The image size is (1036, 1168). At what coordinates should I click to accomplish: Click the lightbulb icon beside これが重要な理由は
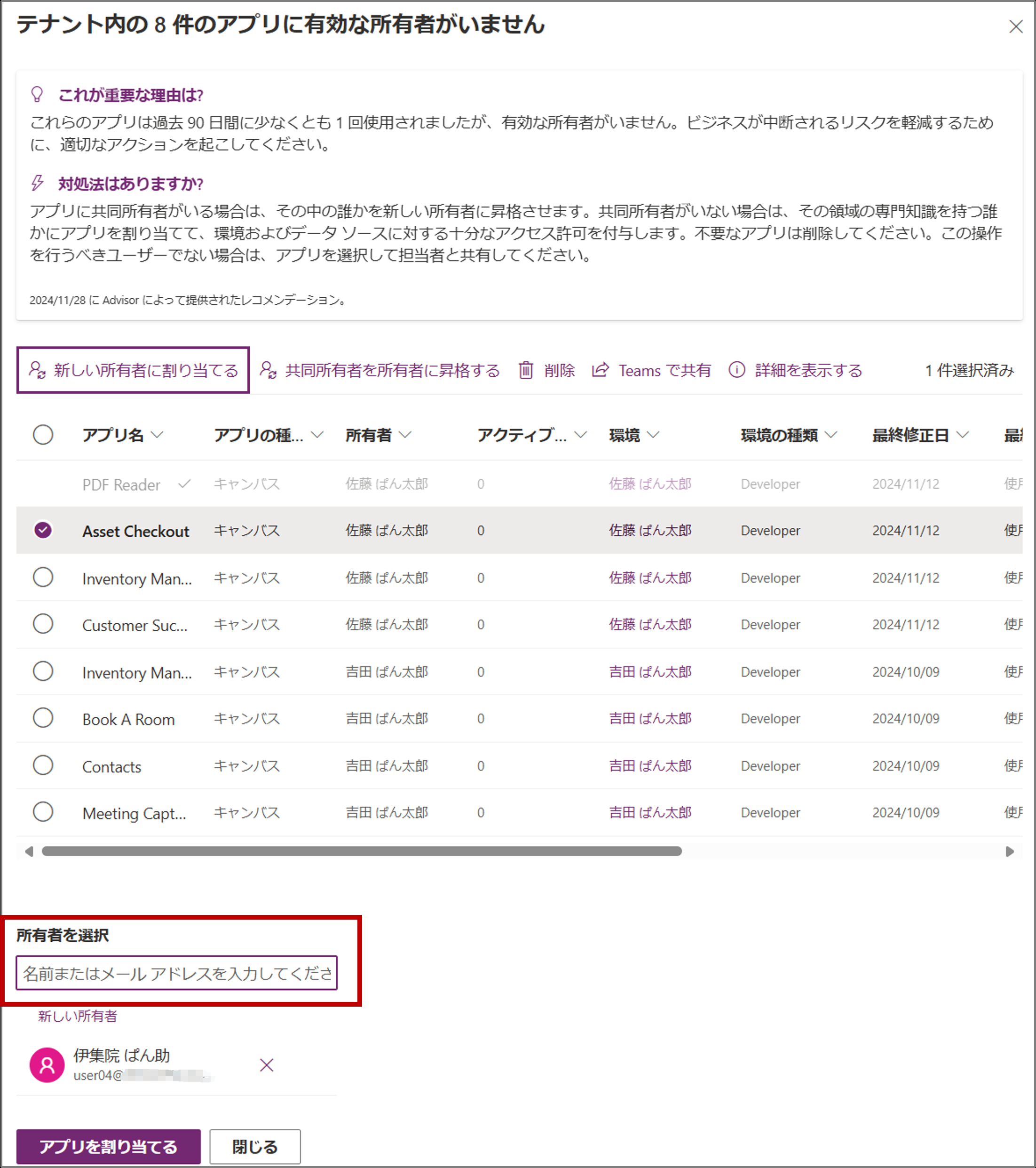[x=37, y=95]
